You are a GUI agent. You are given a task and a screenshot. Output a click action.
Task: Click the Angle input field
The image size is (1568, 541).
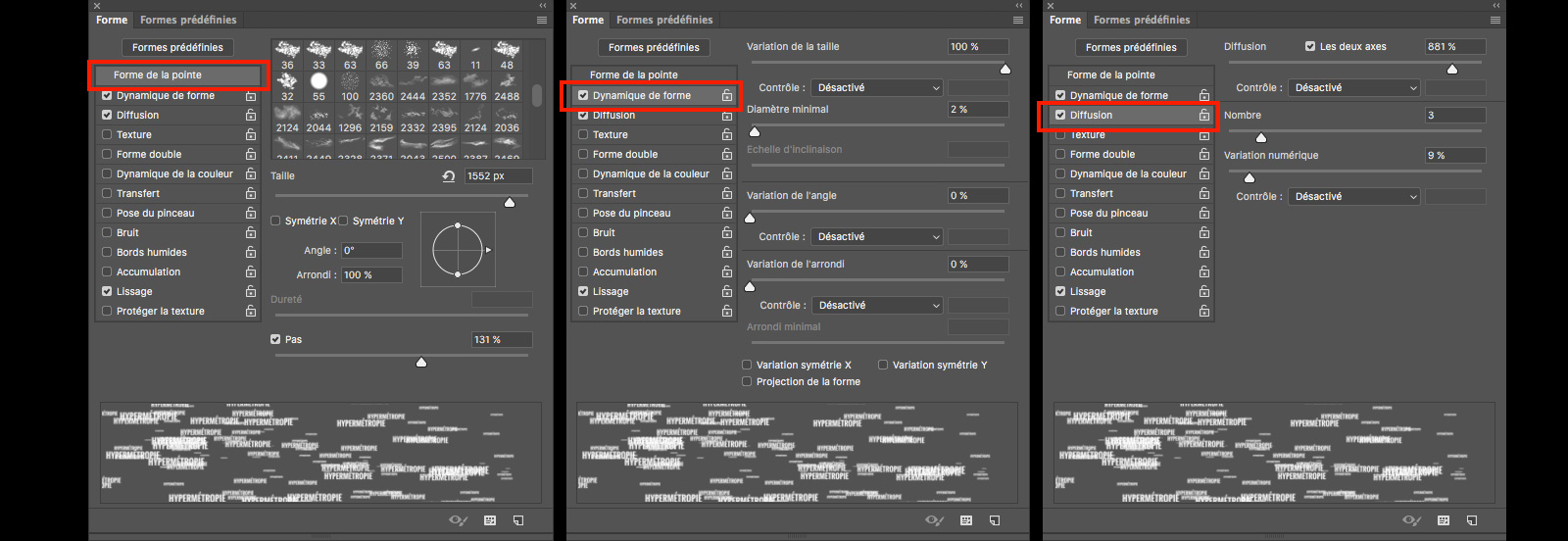click(x=371, y=251)
